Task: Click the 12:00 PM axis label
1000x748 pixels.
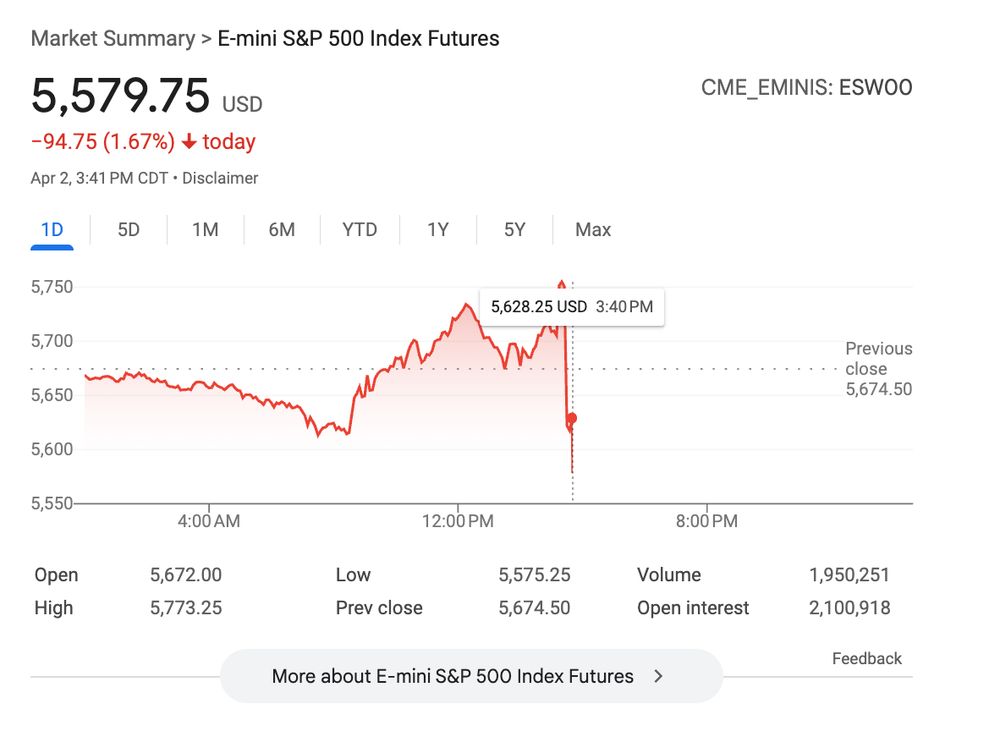Action: click(x=457, y=521)
